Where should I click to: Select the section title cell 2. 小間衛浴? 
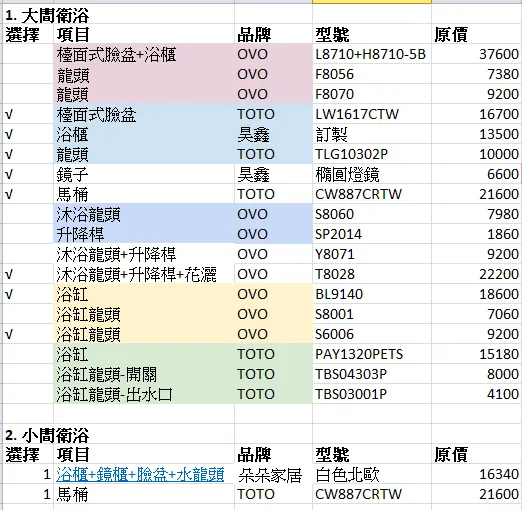(x=47, y=435)
